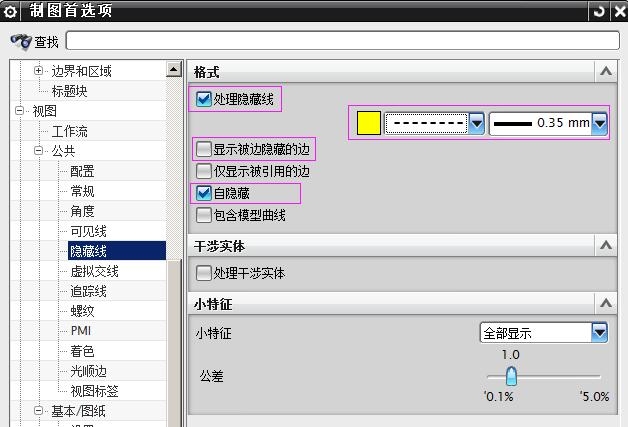The width and height of the screenshot is (628, 427).
Task: Collapse the 小特征 section
Action: click(606, 303)
